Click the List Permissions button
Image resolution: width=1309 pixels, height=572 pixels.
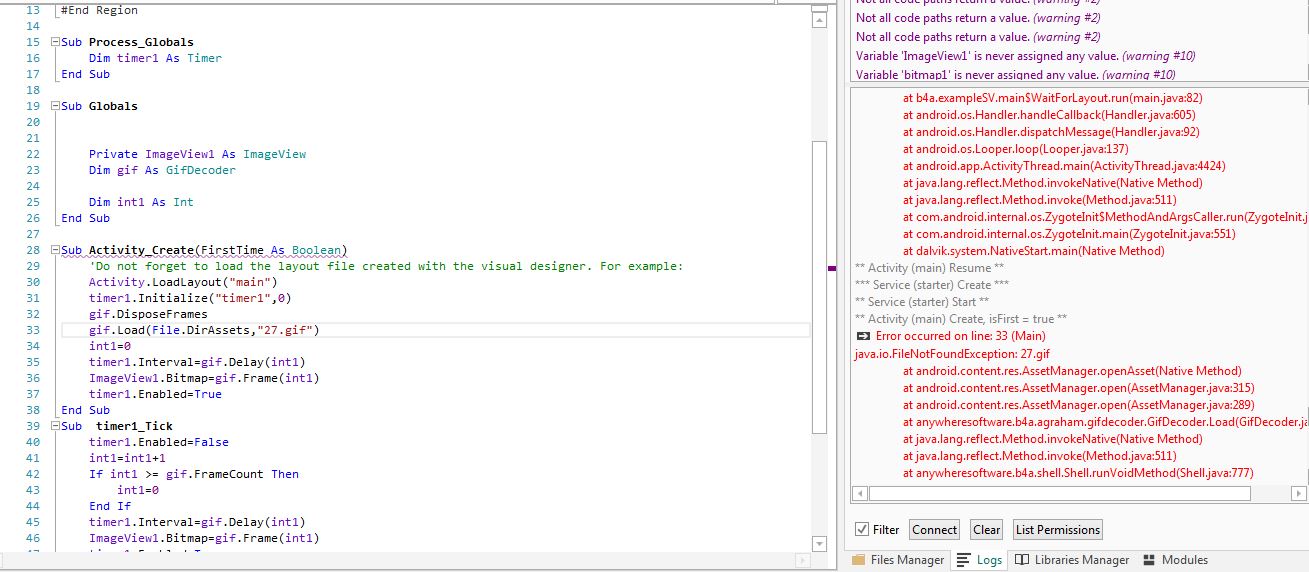(1057, 530)
